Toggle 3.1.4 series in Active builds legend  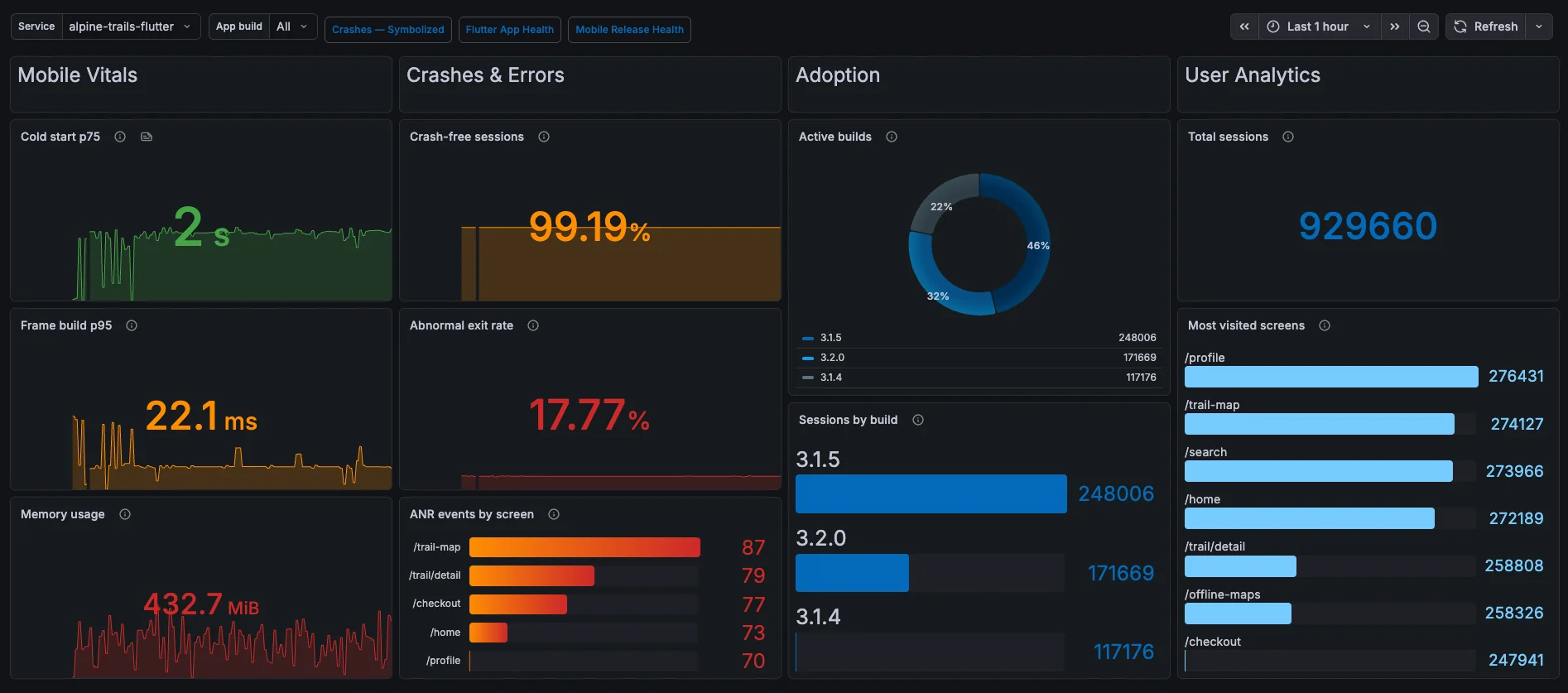click(830, 378)
